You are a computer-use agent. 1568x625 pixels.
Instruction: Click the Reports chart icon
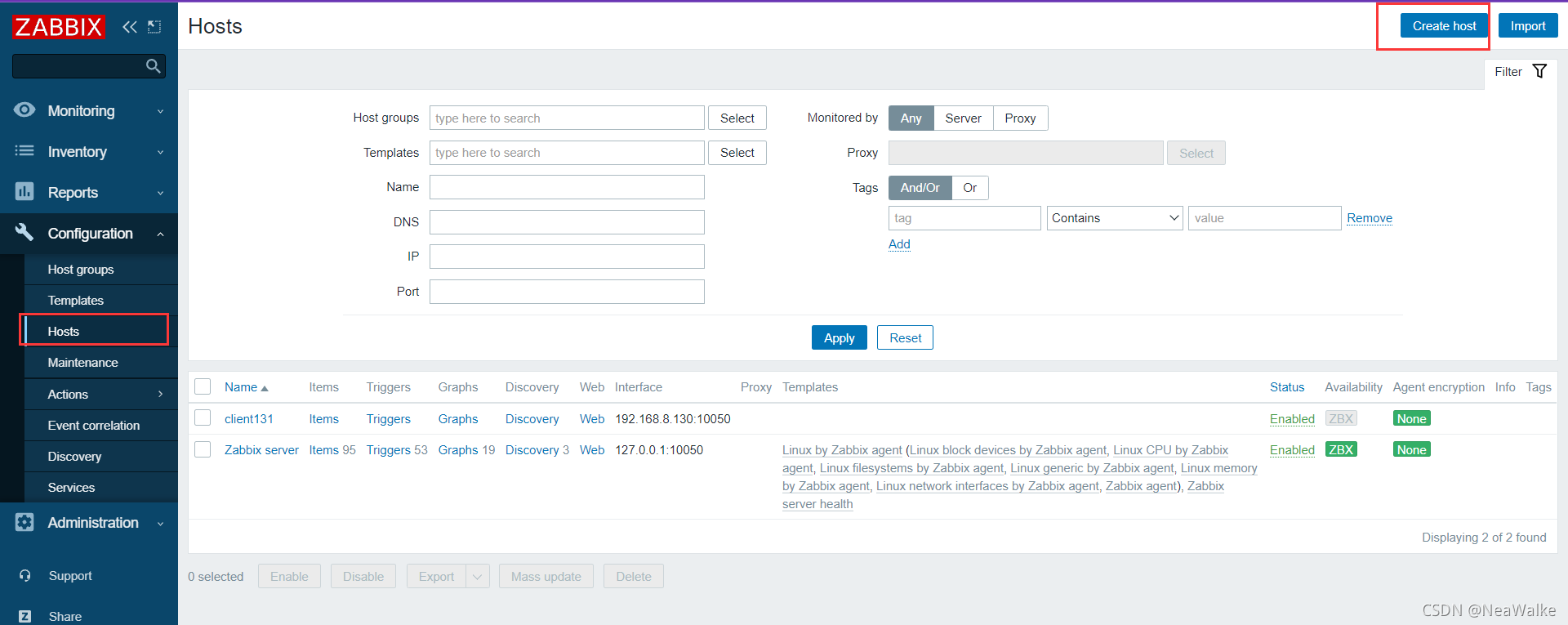point(24,192)
